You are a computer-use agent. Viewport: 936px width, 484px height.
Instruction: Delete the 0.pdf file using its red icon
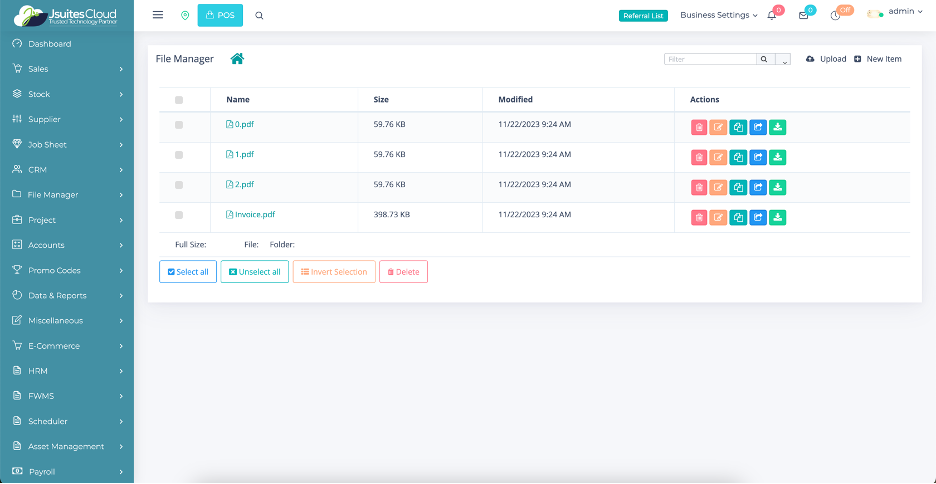coord(699,127)
